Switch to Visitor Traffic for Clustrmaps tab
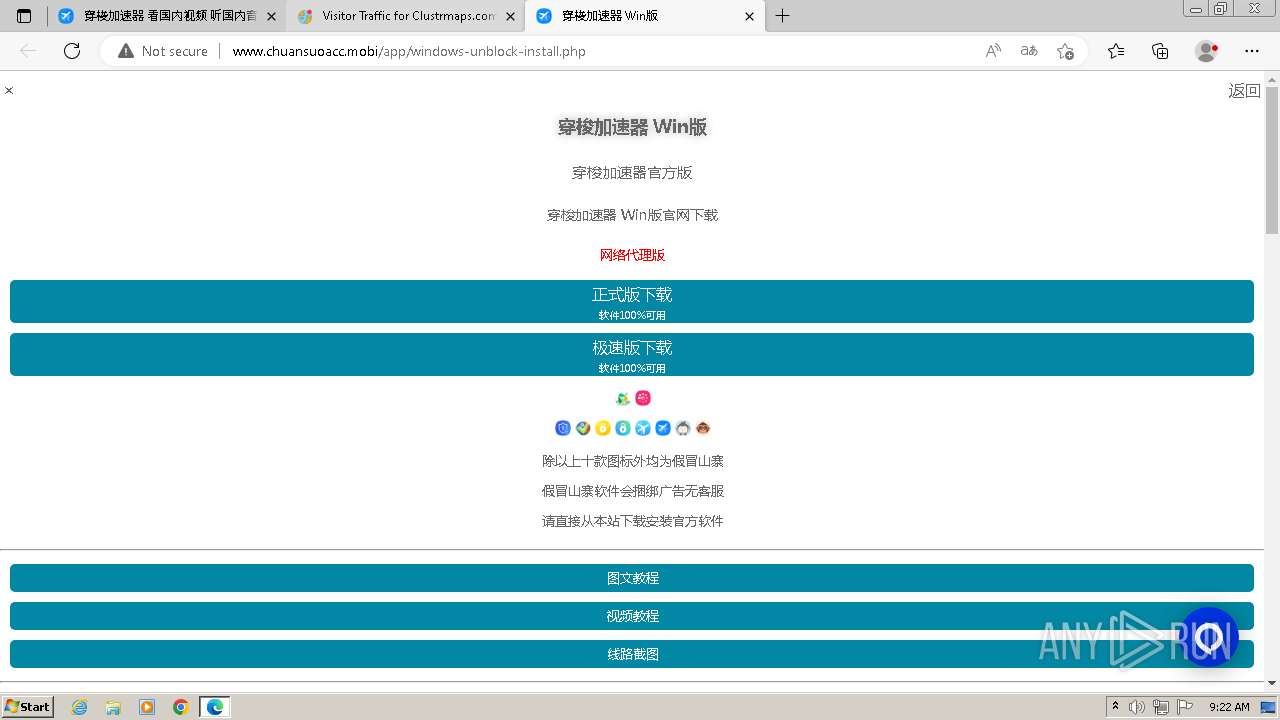Image resolution: width=1280 pixels, height=720 pixels. [x=405, y=16]
